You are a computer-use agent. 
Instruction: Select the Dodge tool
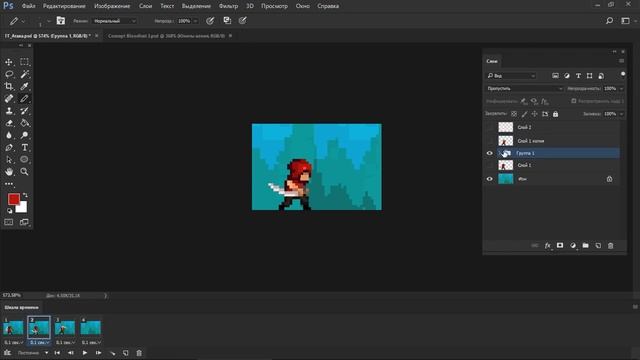click(24, 136)
